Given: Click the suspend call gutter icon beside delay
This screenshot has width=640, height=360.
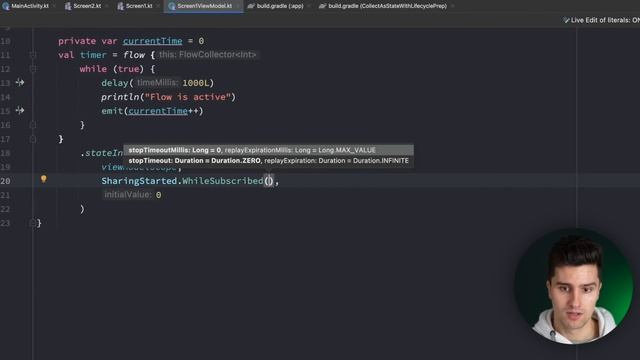Looking at the screenshot, I should click(x=20, y=82).
